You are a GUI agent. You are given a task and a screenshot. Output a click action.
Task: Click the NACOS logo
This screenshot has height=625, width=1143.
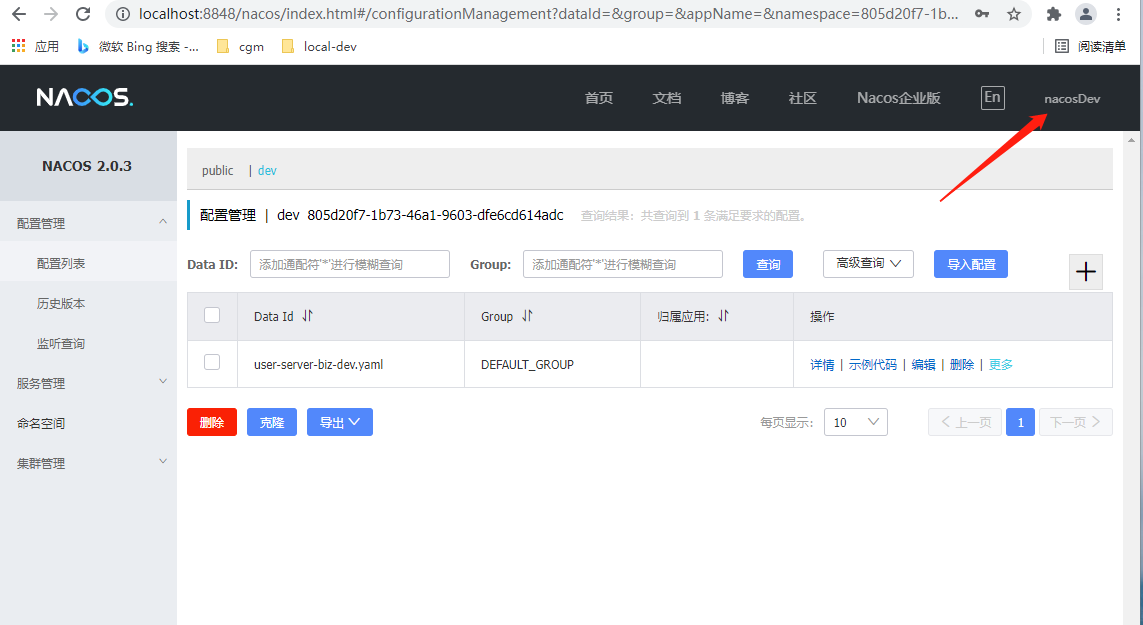pos(85,98)
